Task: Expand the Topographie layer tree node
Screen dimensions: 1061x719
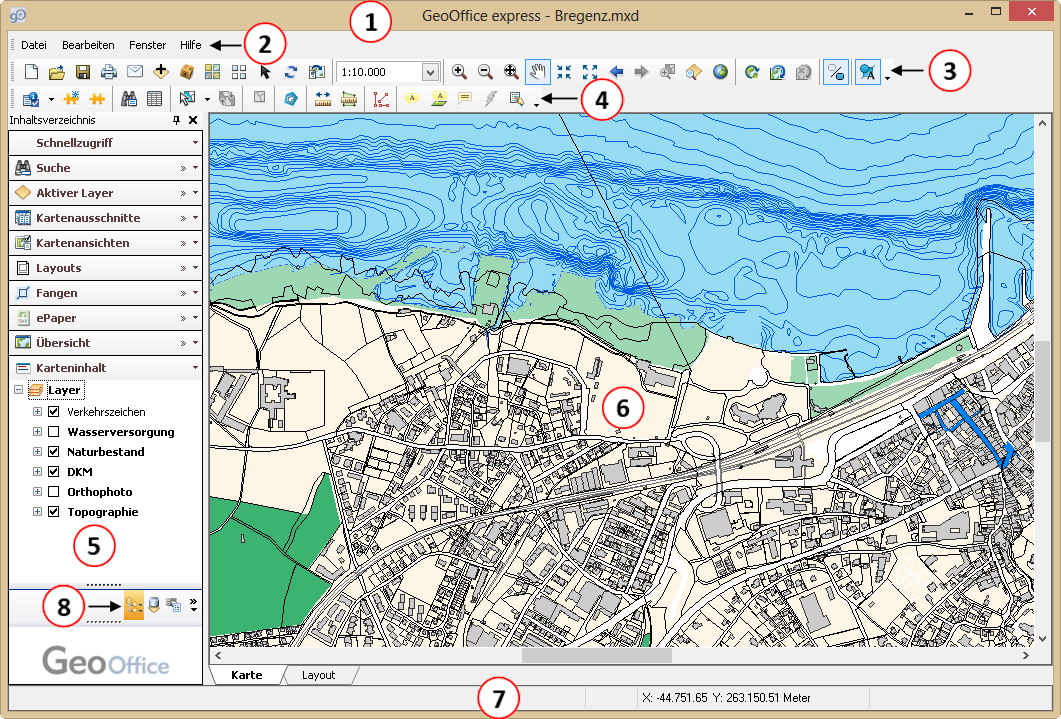Action: tap(38, 512)
